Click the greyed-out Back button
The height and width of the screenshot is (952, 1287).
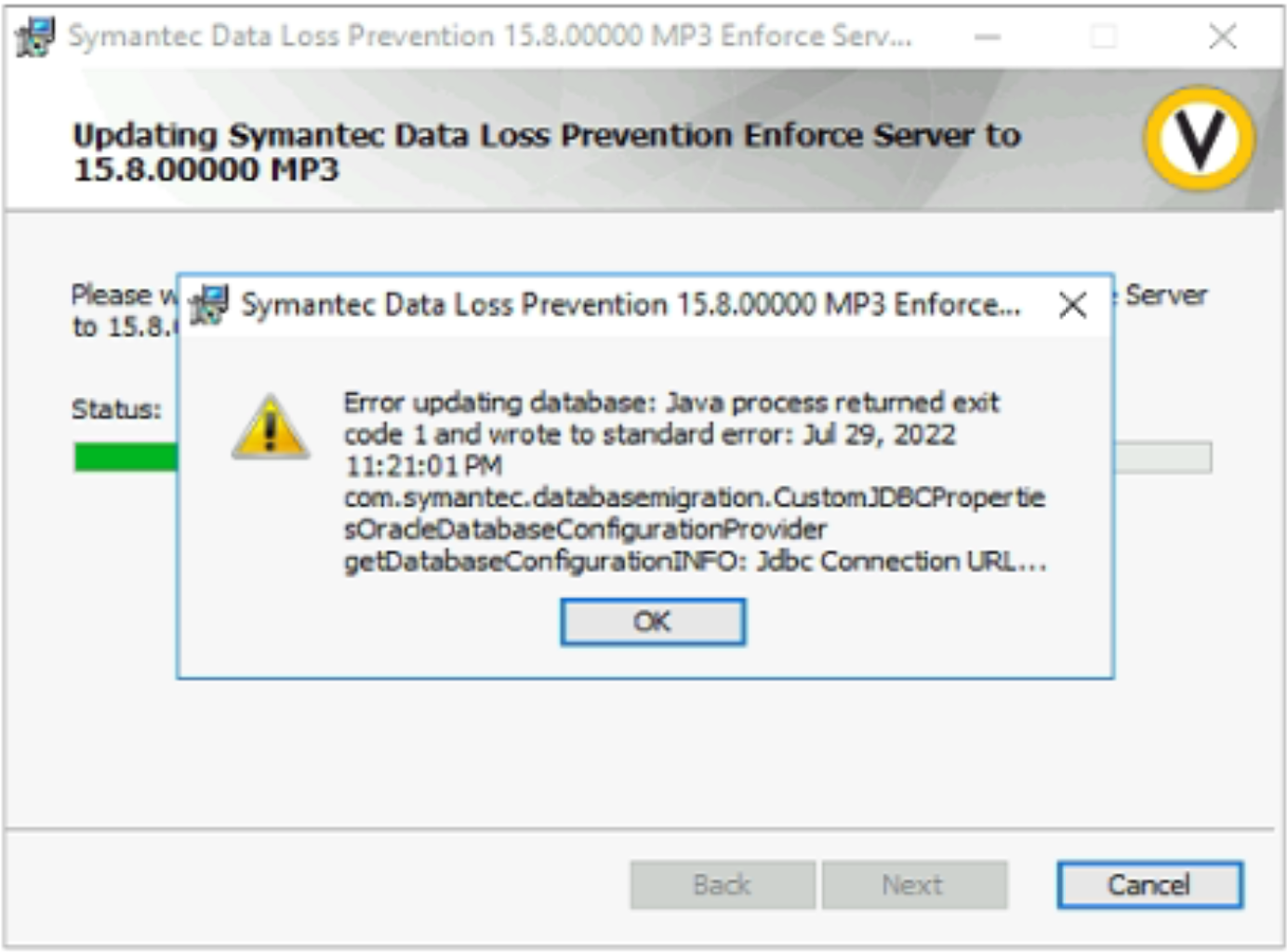tap(722, 884)
